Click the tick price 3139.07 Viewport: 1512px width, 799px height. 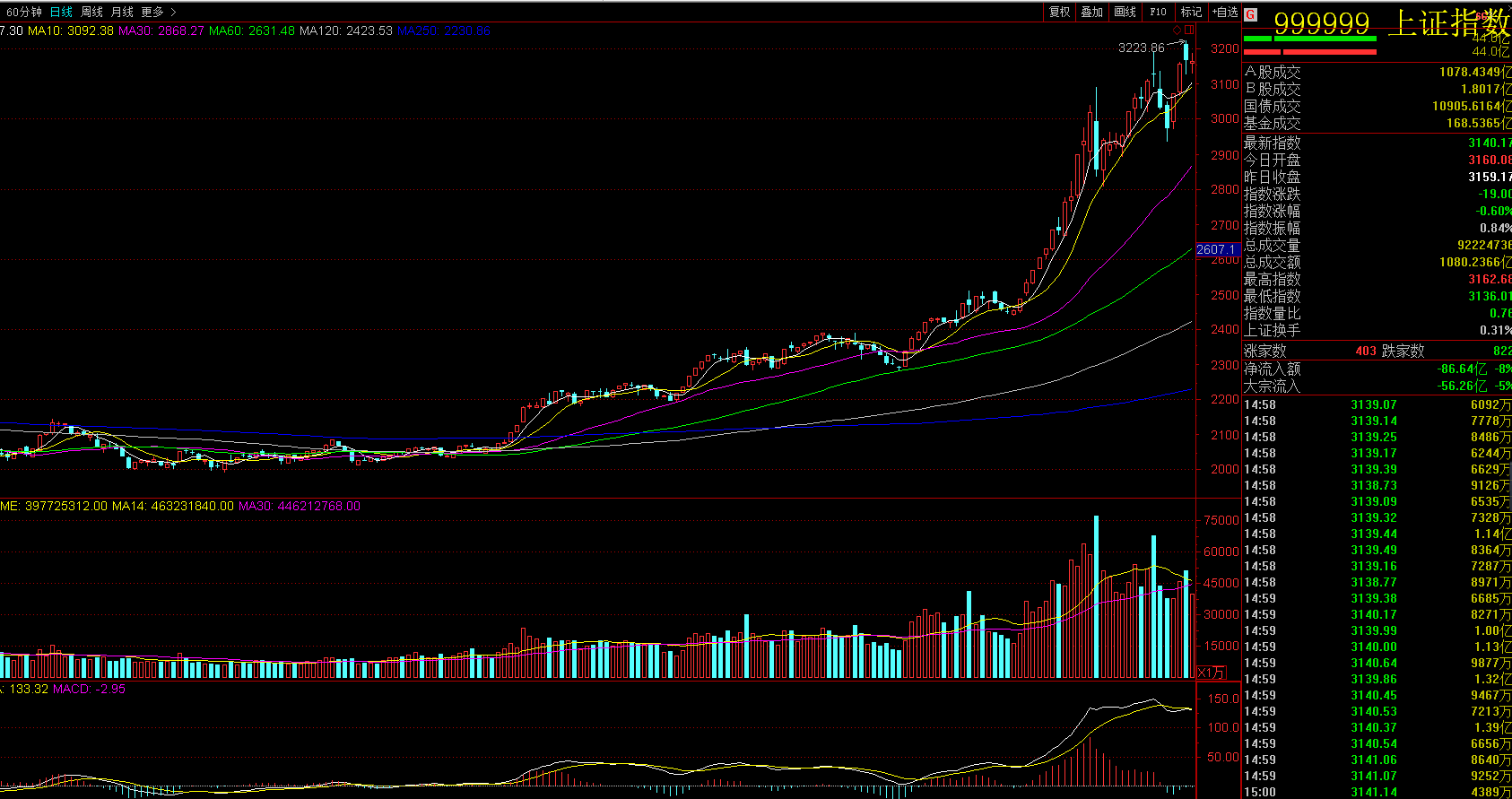coord(1374,404)
